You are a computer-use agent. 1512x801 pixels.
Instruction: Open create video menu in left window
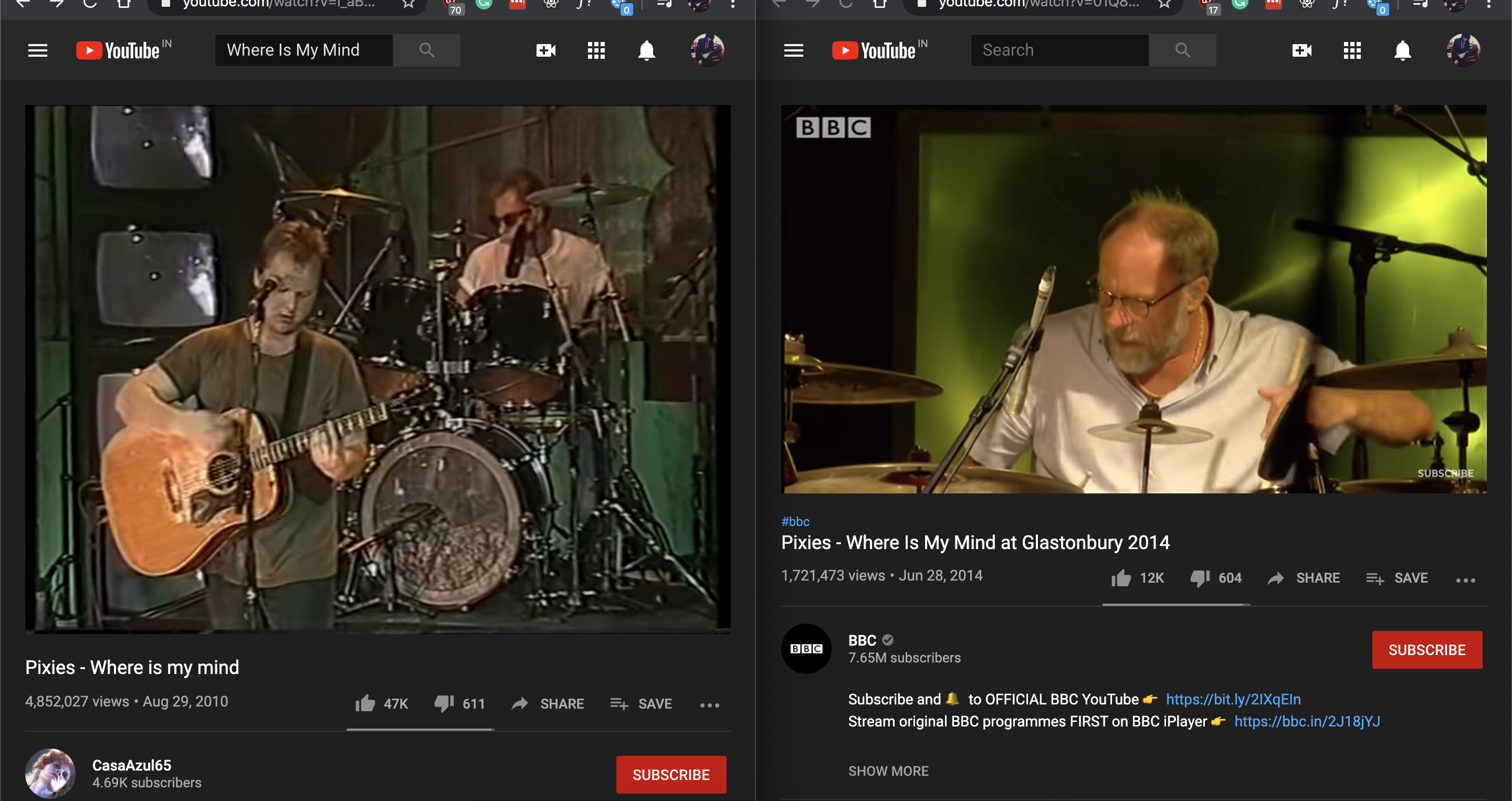[546, 50]
